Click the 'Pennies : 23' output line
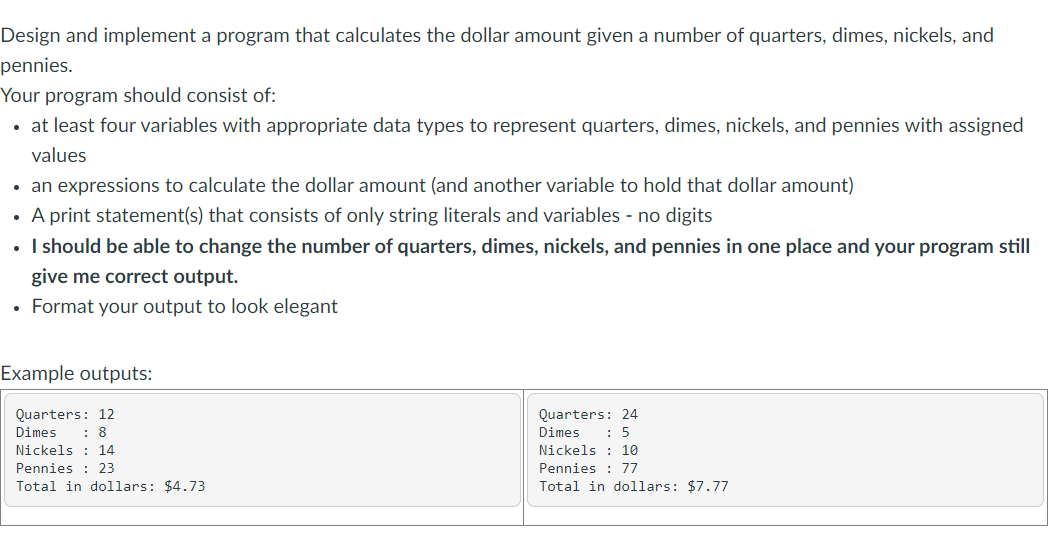This screenshot has height=537, width=1064. point(65,468)
